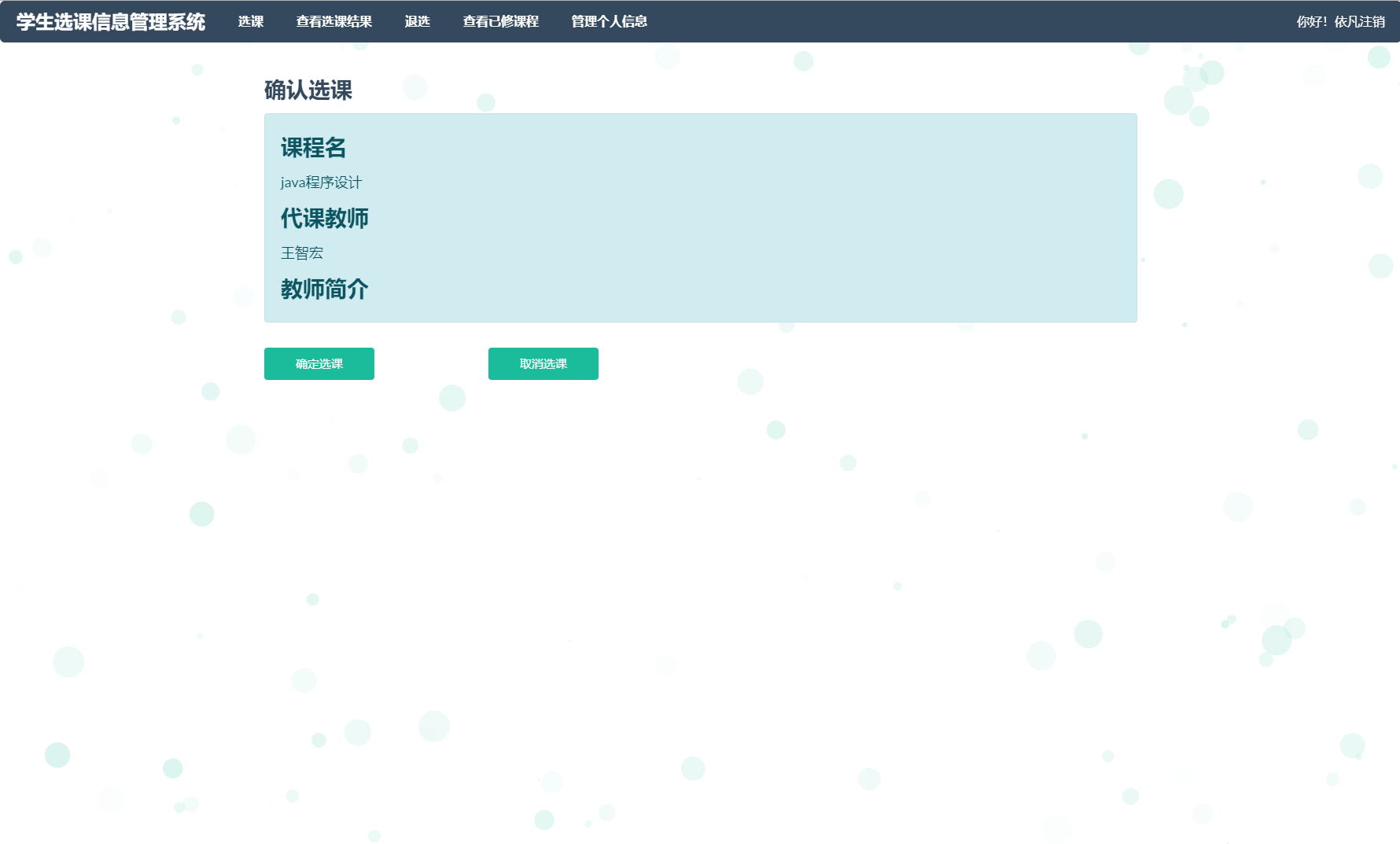Click the course name java程序设计
The height and width of the screenshot is (844, 1400).
[x=322, y=182]
